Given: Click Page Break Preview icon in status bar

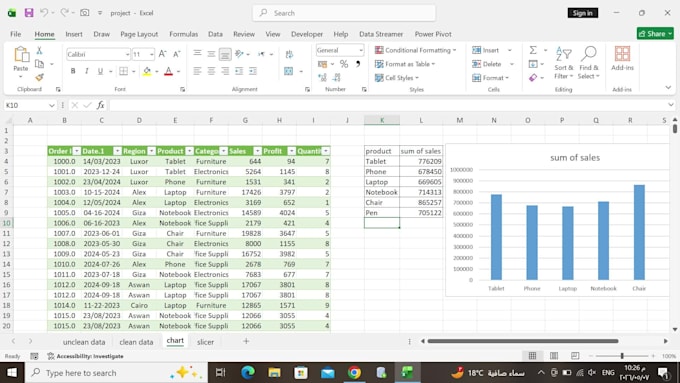Looking at the screenshot, I should pyautogui.click(x=575, y=356).
